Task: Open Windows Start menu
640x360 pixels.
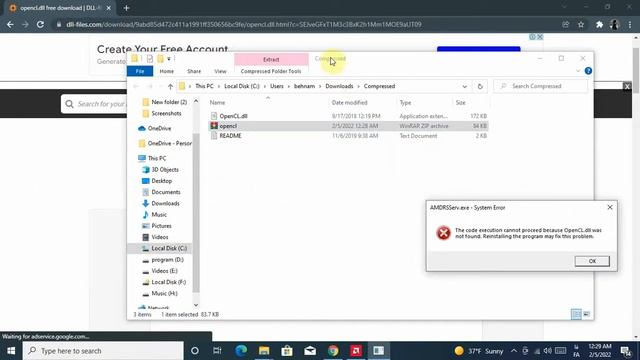Action: (11, 351)
